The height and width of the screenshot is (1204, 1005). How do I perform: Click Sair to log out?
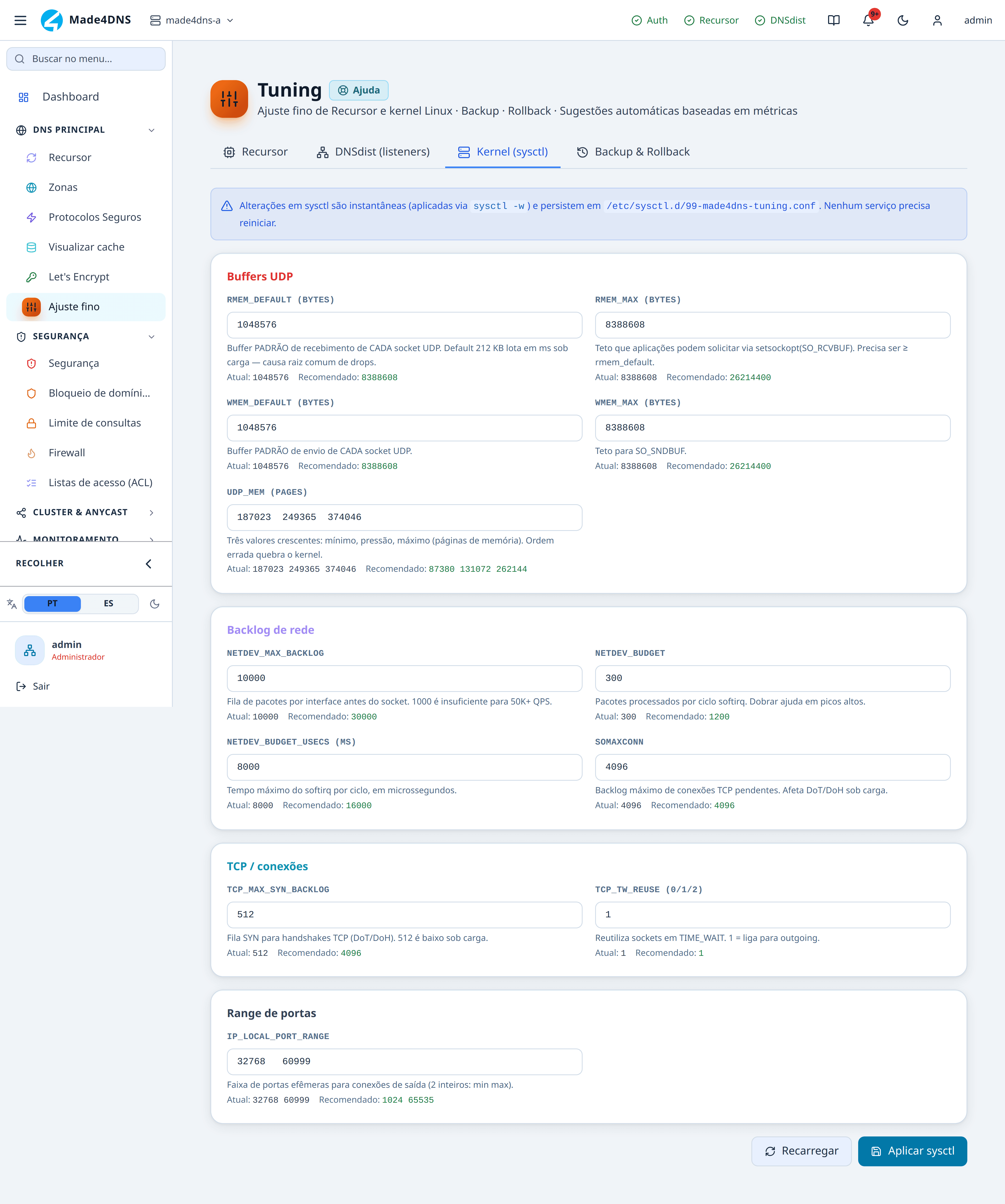33,686
